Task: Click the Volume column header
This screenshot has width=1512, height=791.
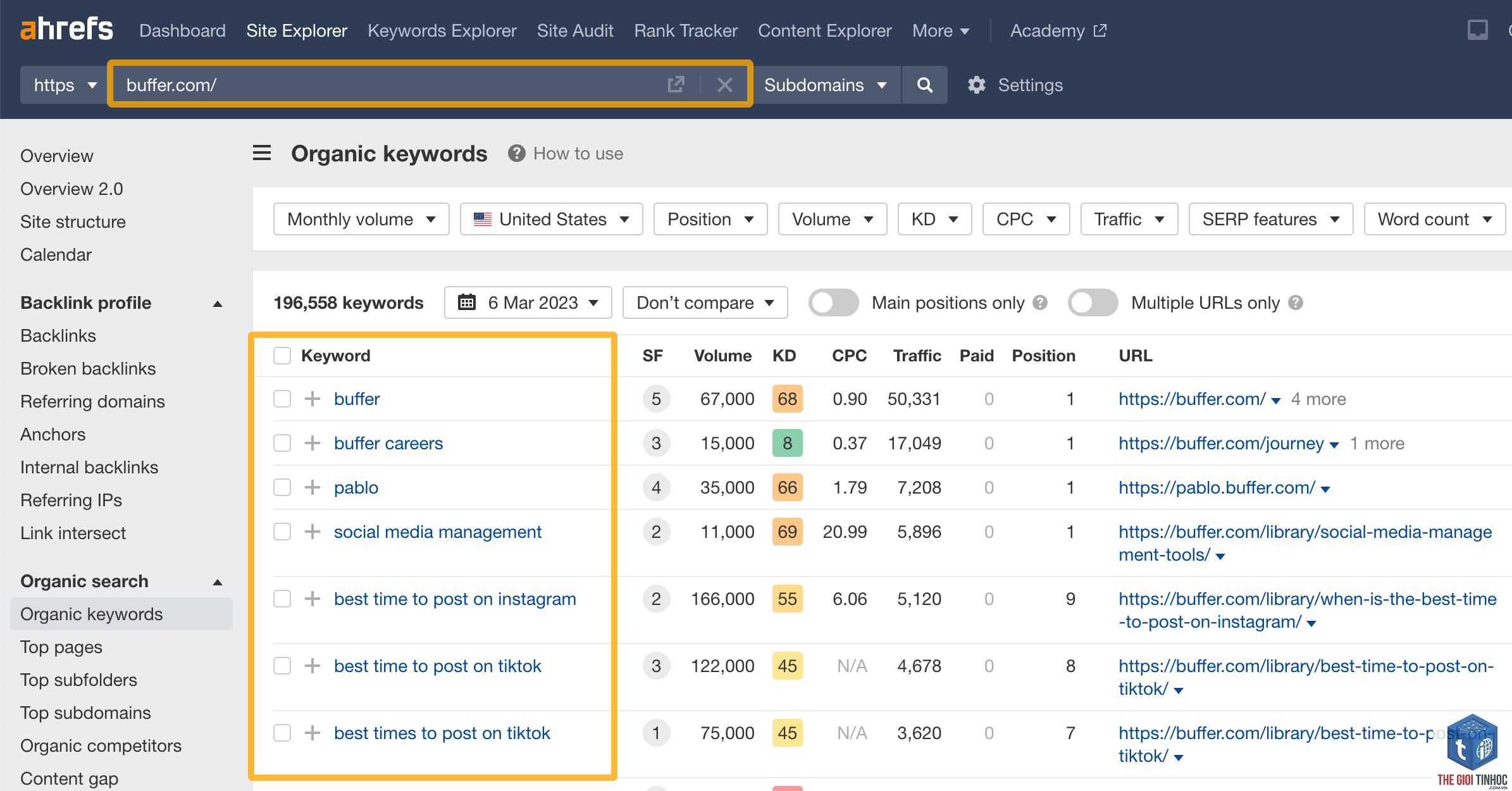Action: (x=722, y=356)
